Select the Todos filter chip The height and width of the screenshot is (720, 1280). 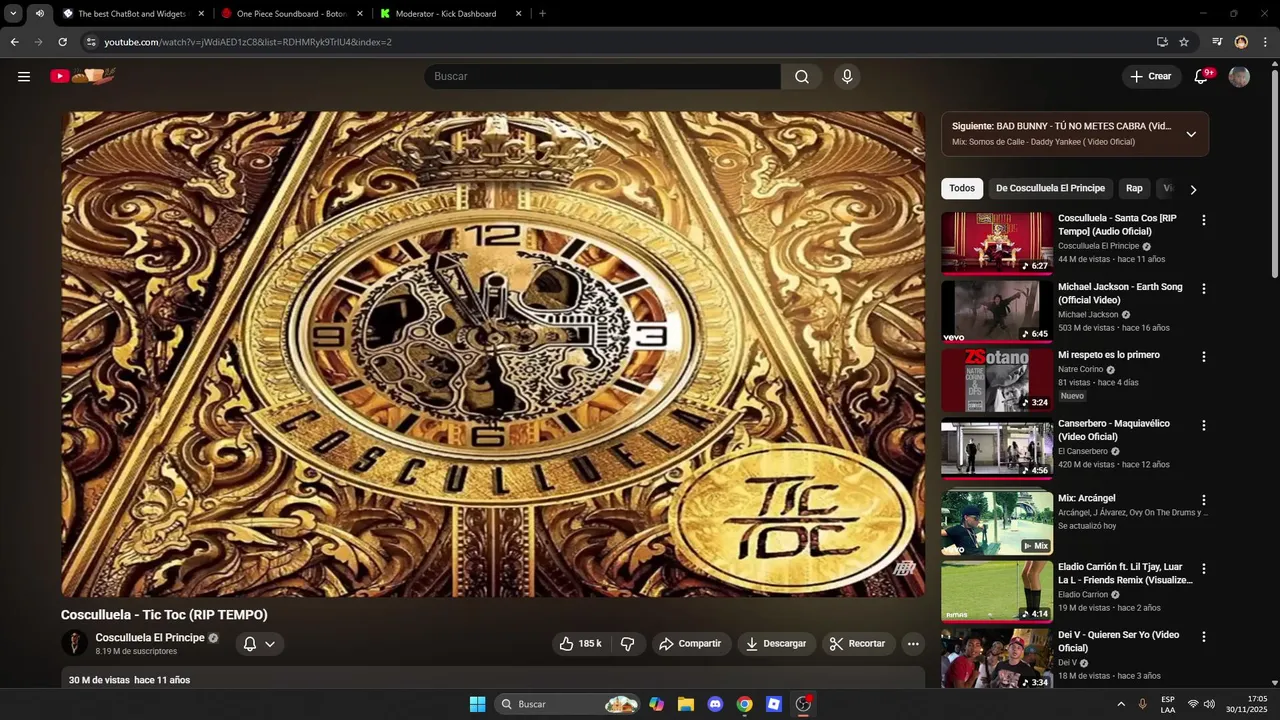(962, 188)
